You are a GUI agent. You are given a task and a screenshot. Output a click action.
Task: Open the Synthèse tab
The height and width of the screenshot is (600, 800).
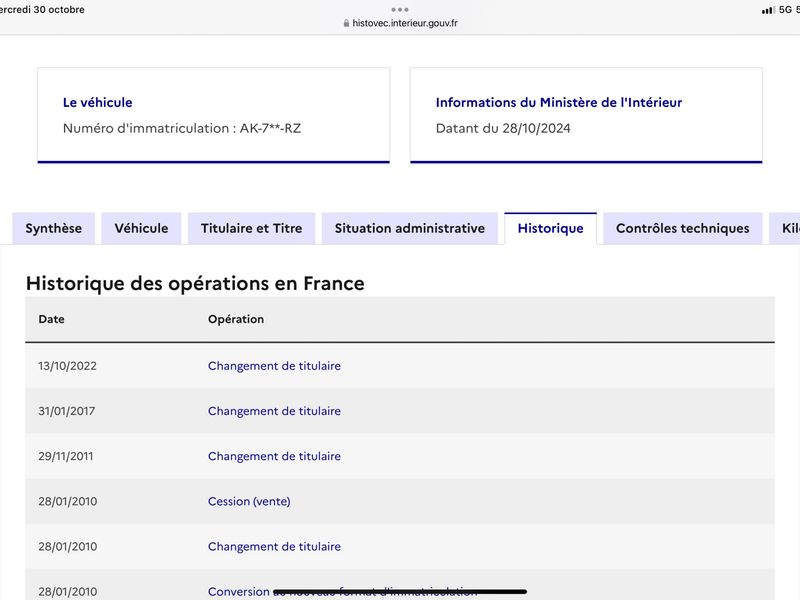click(54, 228)
